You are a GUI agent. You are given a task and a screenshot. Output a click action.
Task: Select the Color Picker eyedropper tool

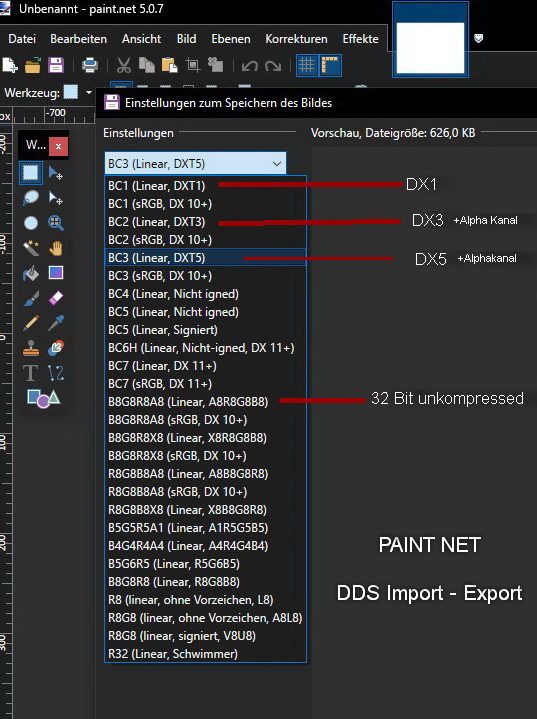tap(55, 323)
